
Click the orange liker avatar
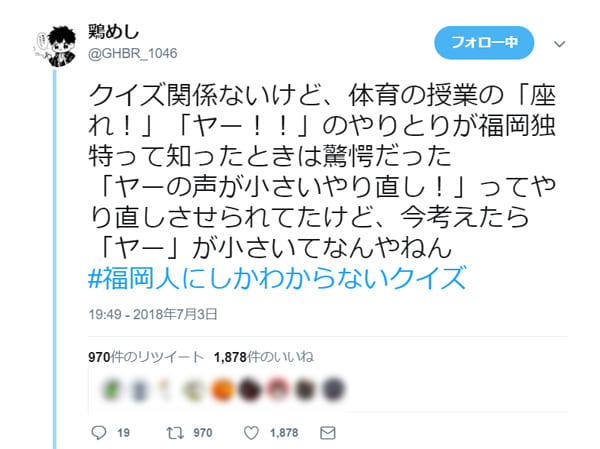click(222, 389)
